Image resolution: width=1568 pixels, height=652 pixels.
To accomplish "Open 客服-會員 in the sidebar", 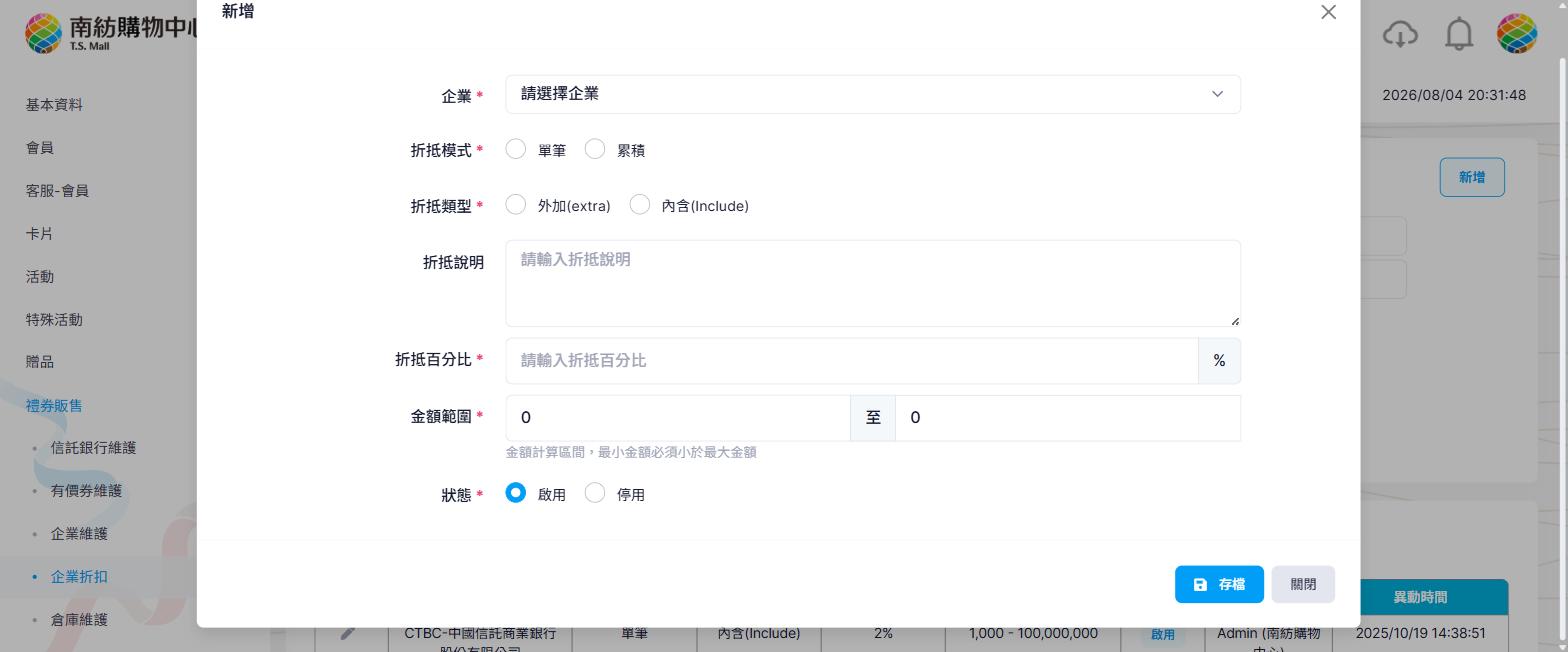I will pos(57,191).
